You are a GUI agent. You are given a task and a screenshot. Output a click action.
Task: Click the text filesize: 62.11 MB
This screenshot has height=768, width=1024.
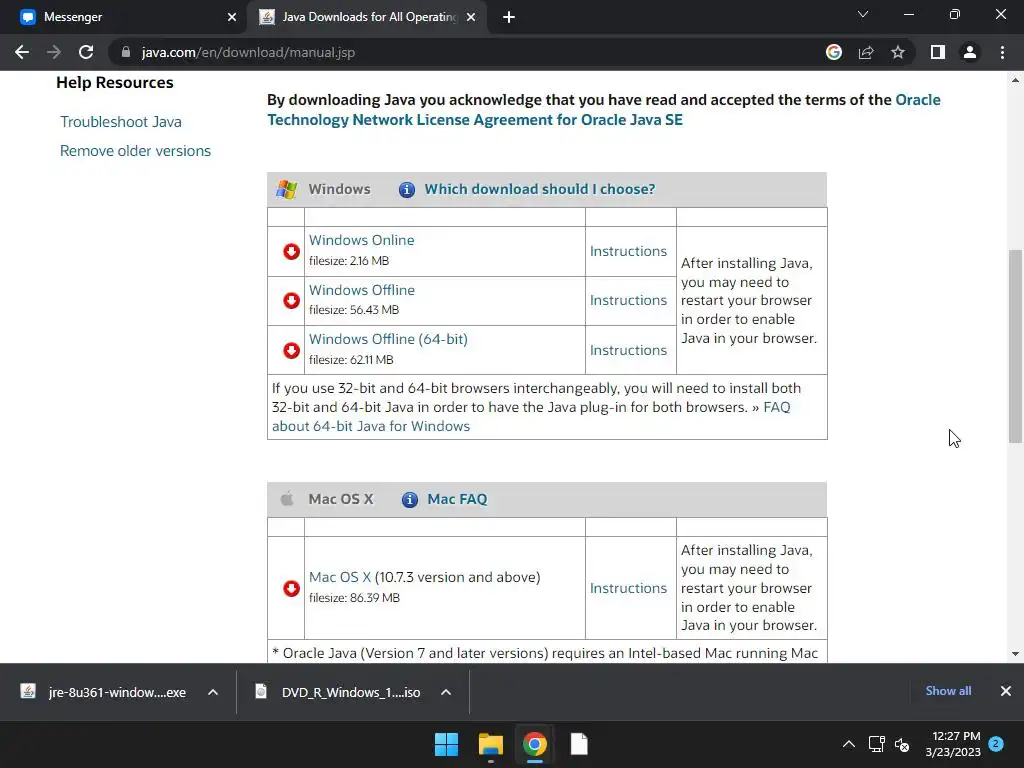351,360
